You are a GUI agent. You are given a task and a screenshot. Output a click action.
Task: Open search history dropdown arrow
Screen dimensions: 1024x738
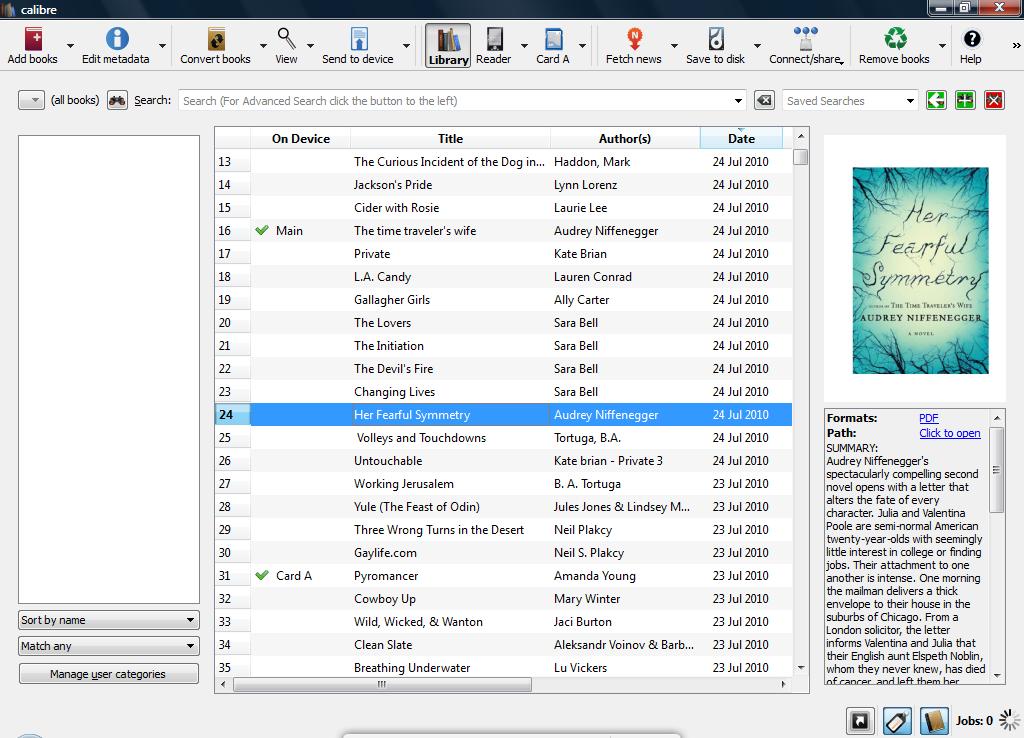pyautogui.click(x=738, y=101)
